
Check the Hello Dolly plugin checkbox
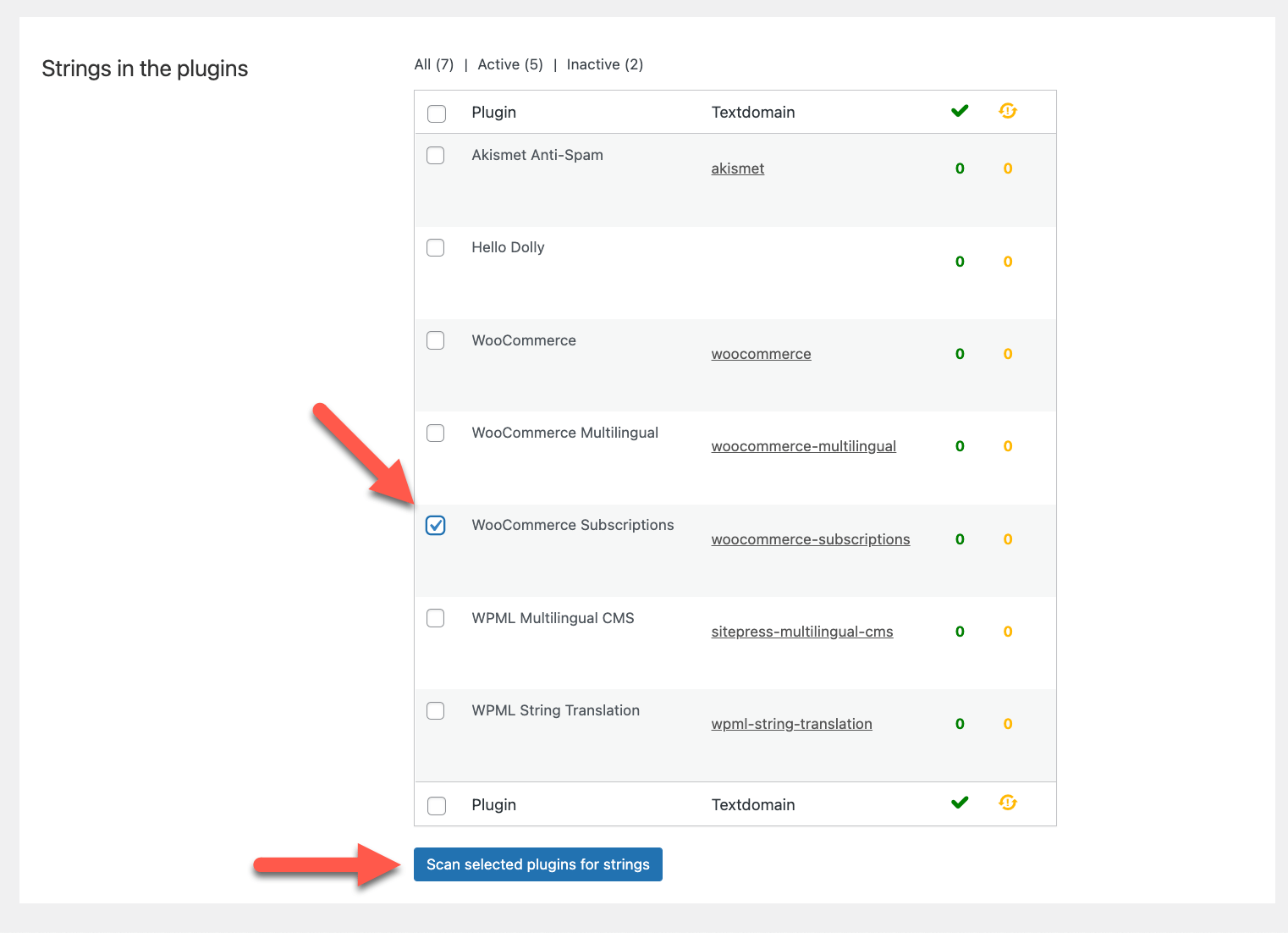click(x=436, y=247)
